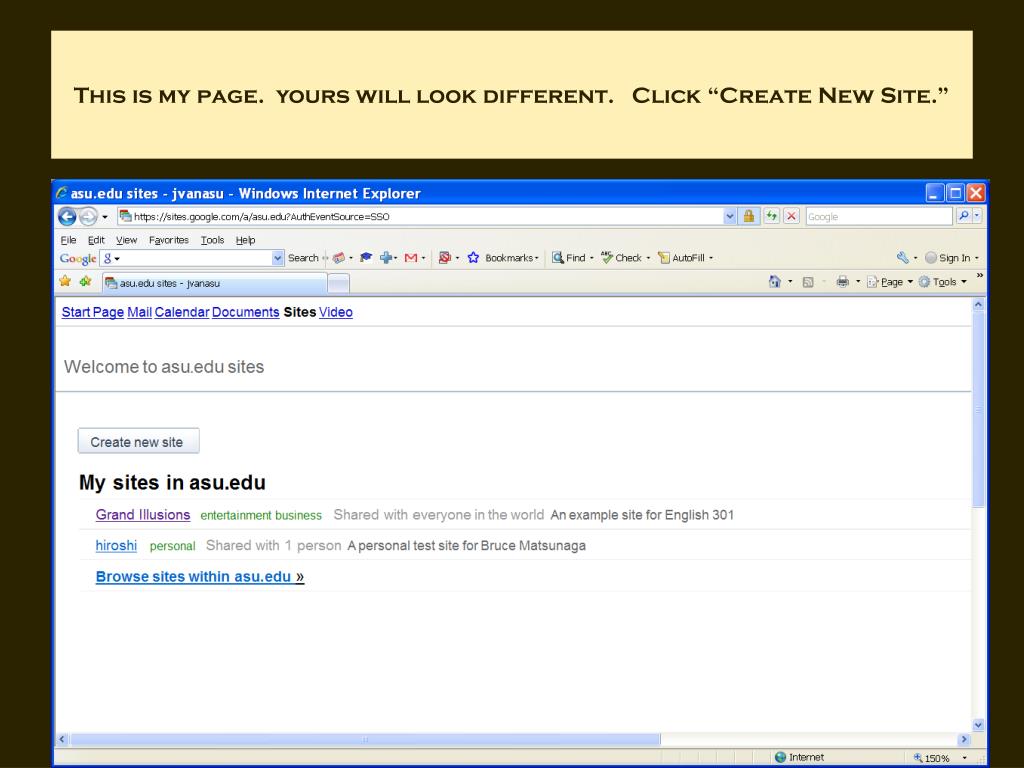Screen dimensions: 1024x768
Task: Expand the Google Toolbar search box dropdown
Action: pos(278,258)
